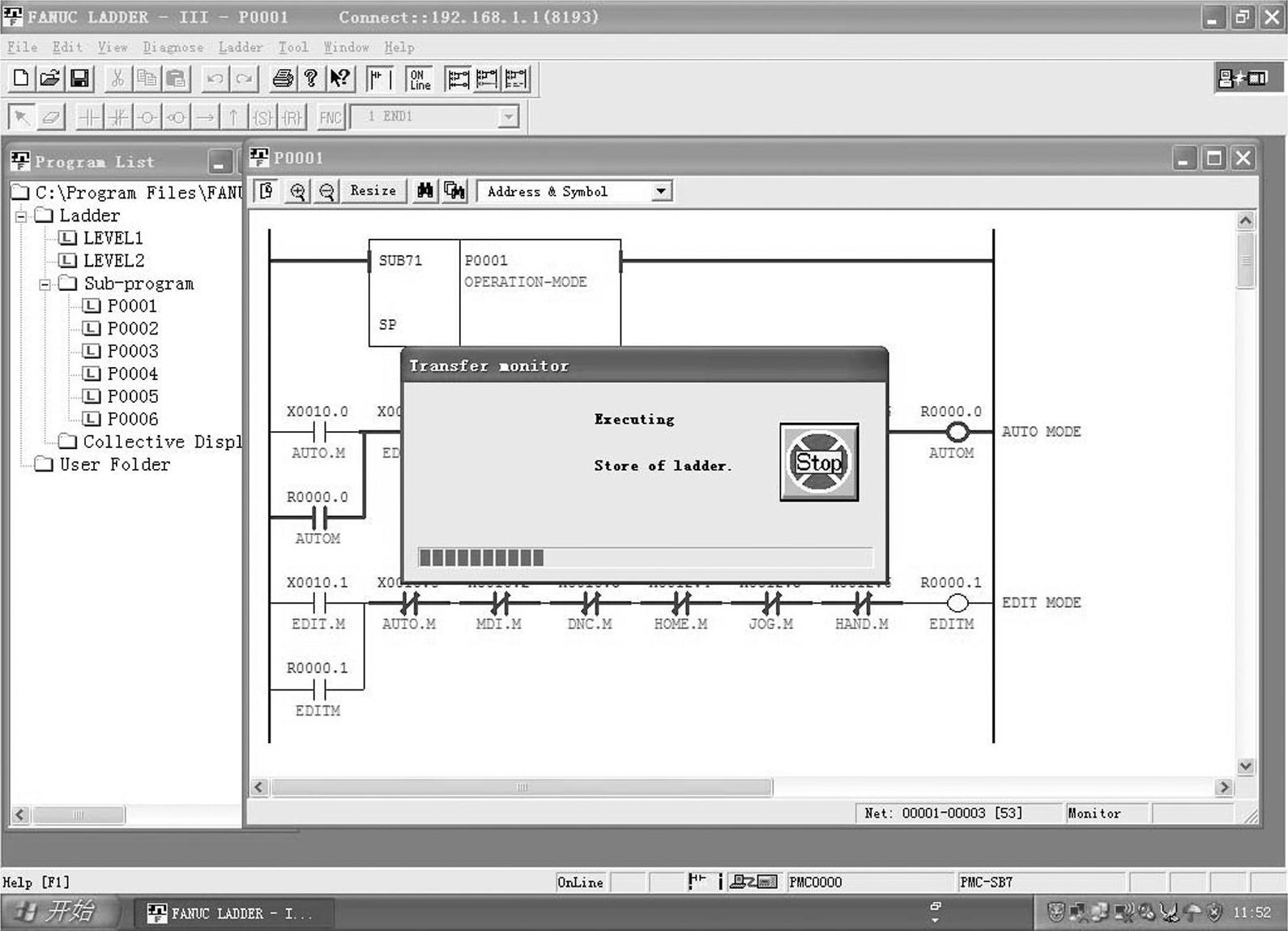Select sub-program P0006 in tree
The height and width of the screenshot is (931, 1288).
tap(132, 420)
